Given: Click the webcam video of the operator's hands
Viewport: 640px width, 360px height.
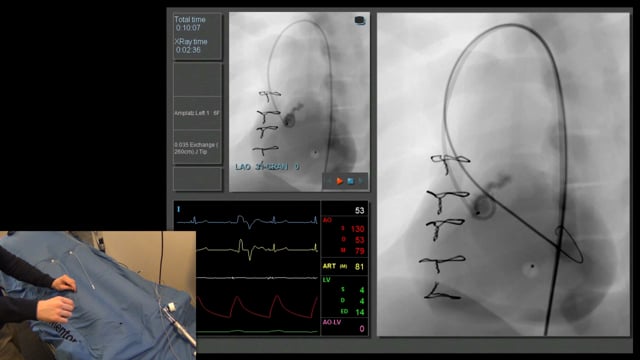Looking at the screenshot, I should [x=98, y=296].
